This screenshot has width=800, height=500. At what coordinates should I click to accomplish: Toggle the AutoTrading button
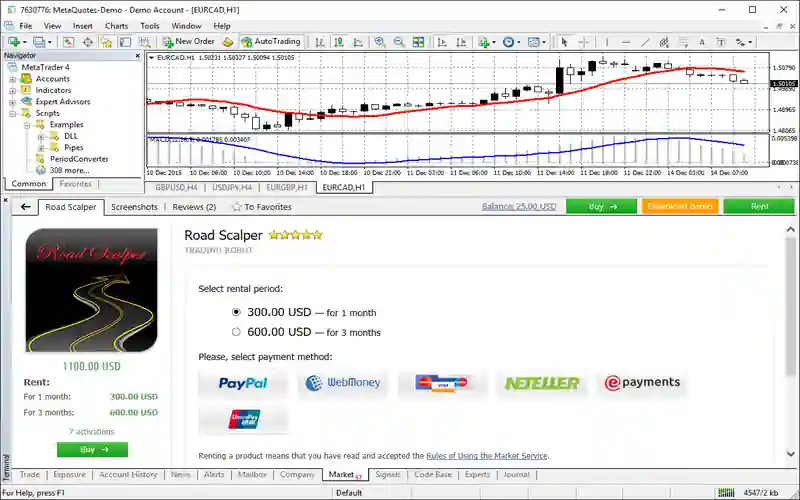click(x=271, y=42)
